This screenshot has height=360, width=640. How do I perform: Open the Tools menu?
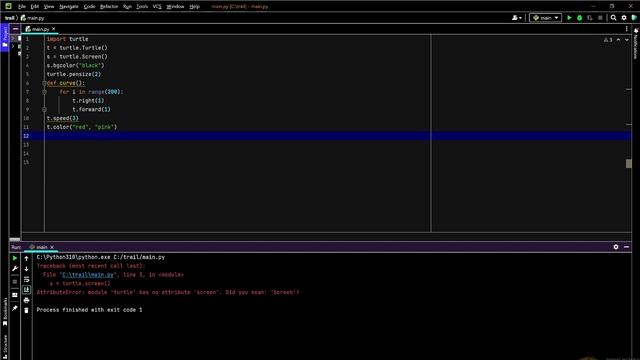pos(142,7)
